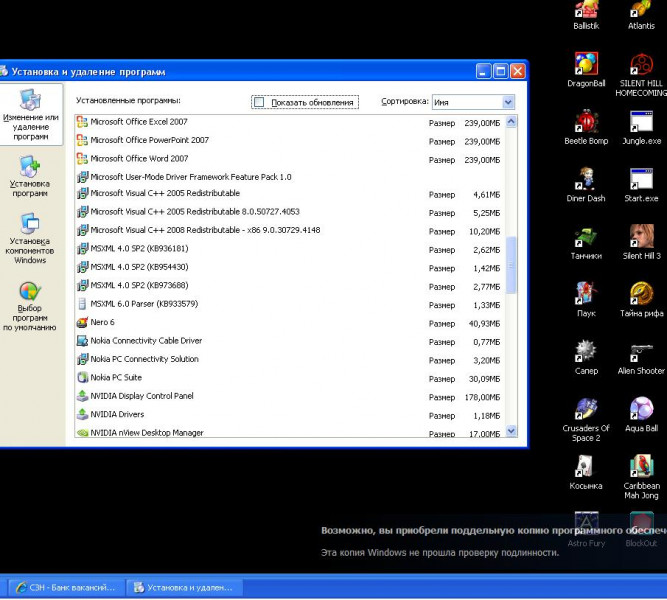Select Microsoft Visual C++ 2008 Redistributable x86 entry
Image resolution: width=667 pixels, height=600 pixels.
289,230
